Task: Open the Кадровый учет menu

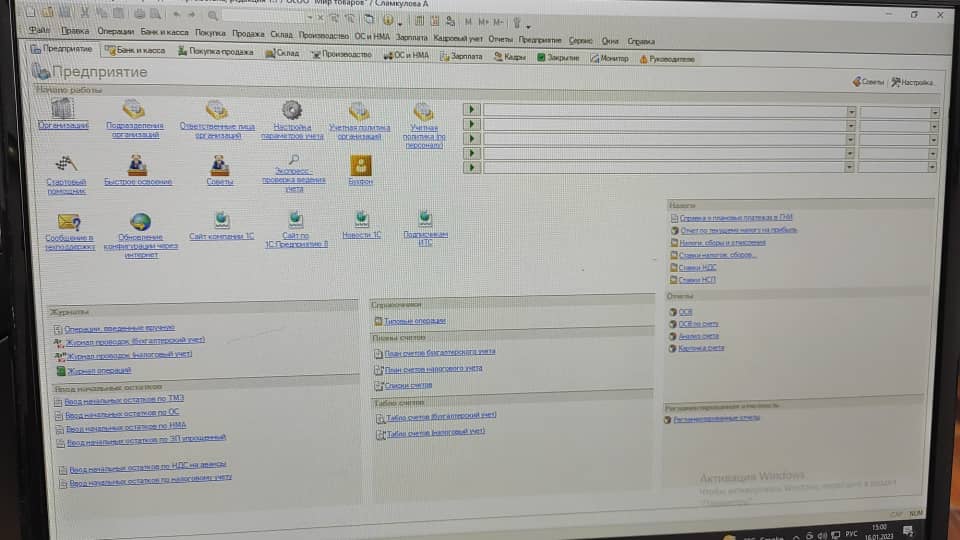Action: tap(458, 38)
